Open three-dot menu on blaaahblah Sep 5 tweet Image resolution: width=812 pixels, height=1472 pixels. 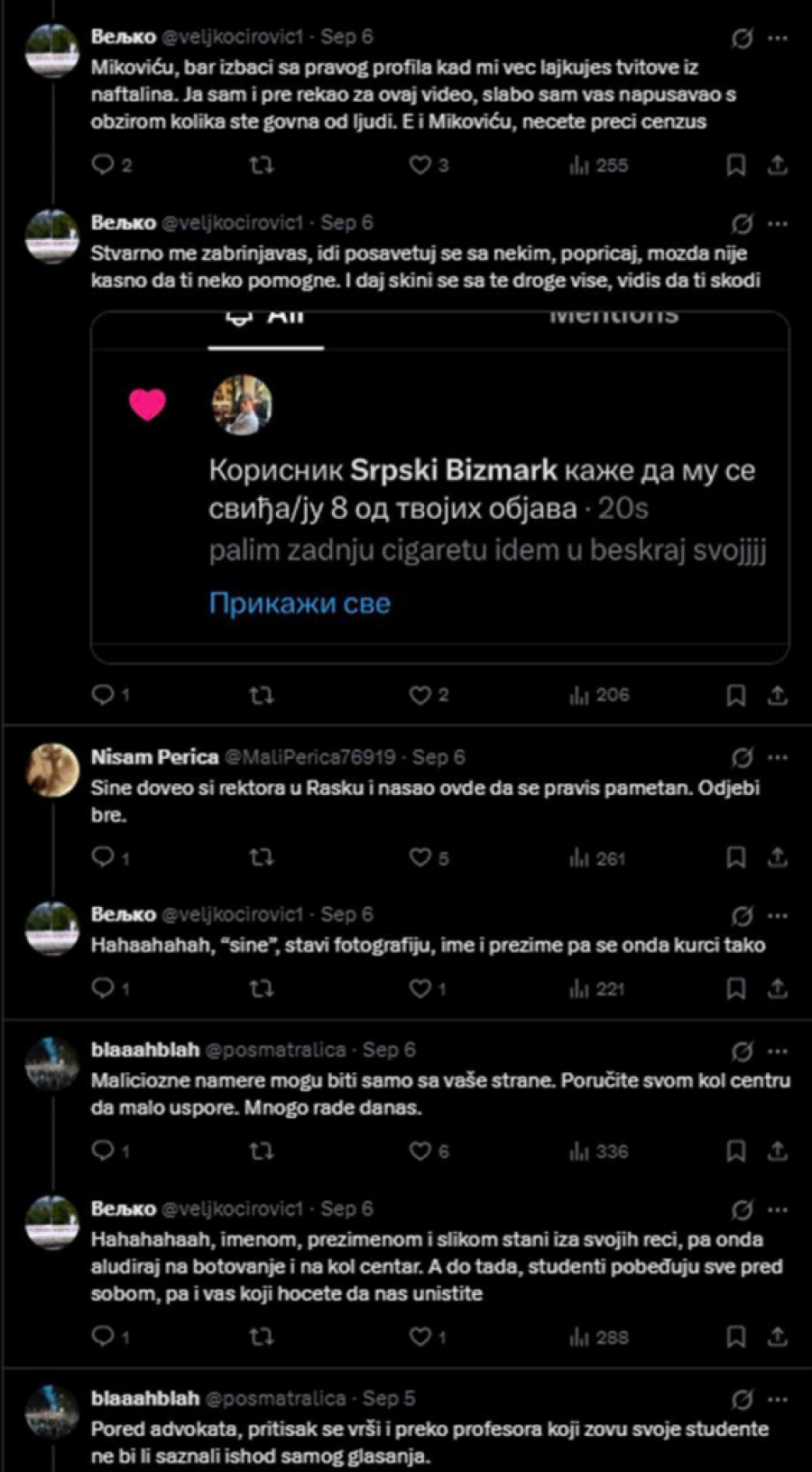(x=777, y=1400)
